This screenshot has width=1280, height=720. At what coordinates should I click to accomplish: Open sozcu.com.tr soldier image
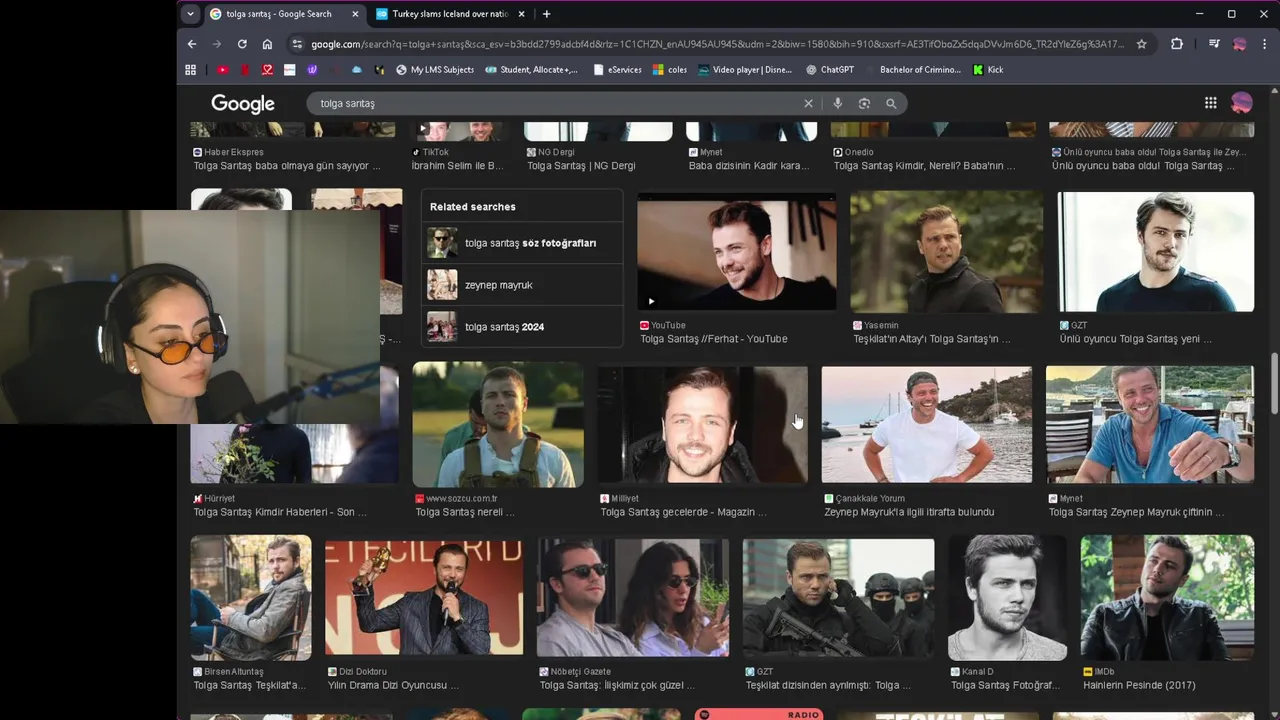498,425
